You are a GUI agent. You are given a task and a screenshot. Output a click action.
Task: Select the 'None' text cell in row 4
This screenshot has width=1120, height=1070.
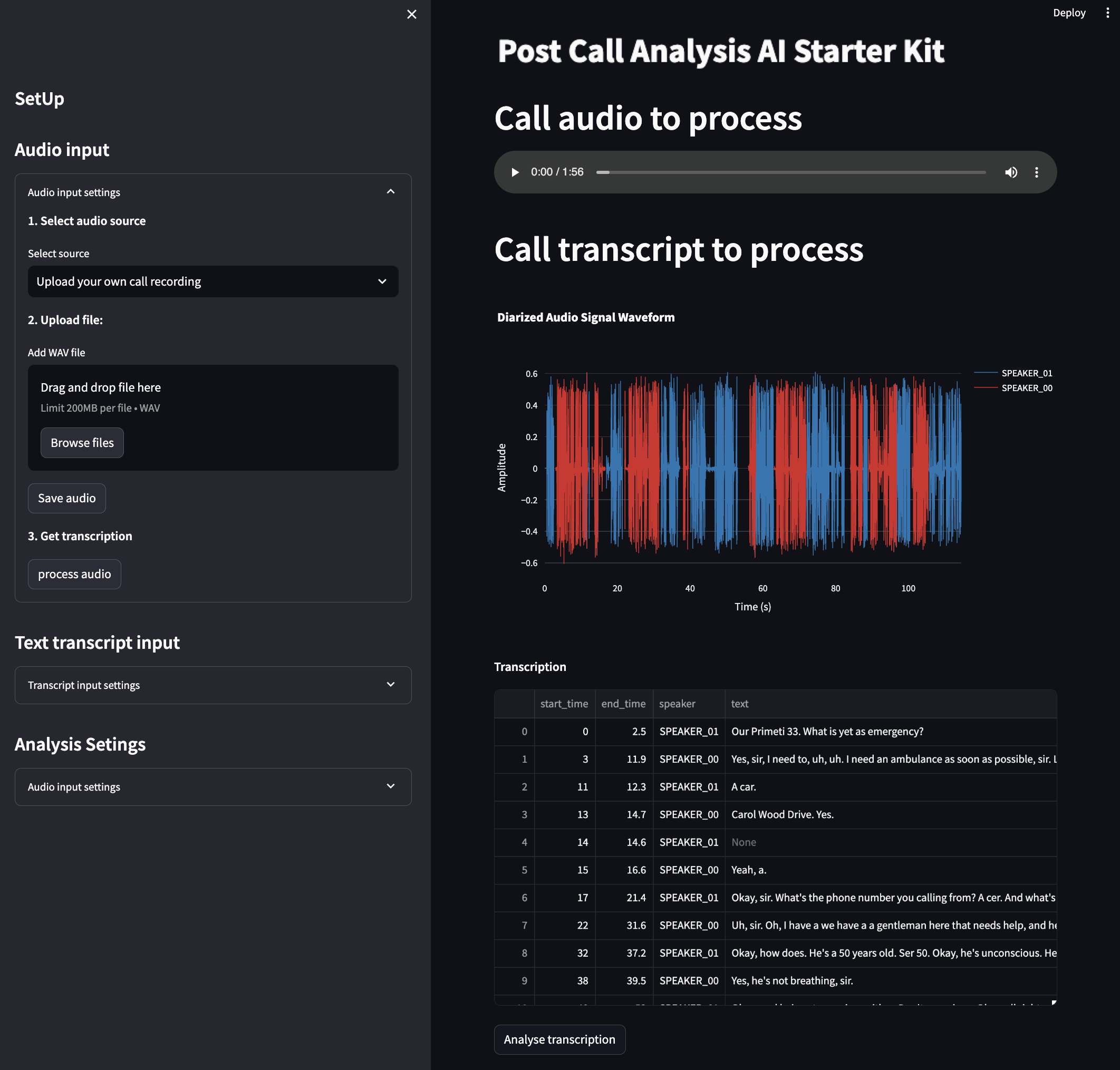coord(891,842)
